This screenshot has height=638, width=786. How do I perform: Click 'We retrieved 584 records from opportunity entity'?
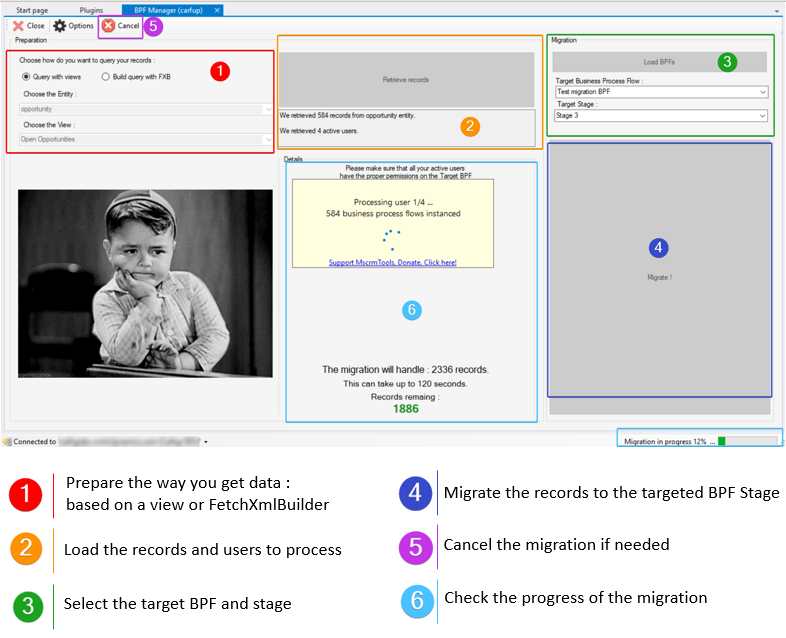click(x=347, y=115)
